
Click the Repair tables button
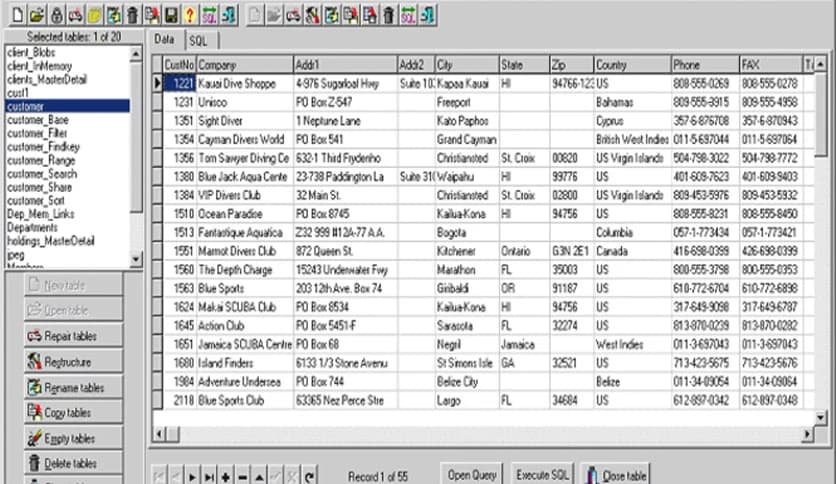(x=74, y=336)
